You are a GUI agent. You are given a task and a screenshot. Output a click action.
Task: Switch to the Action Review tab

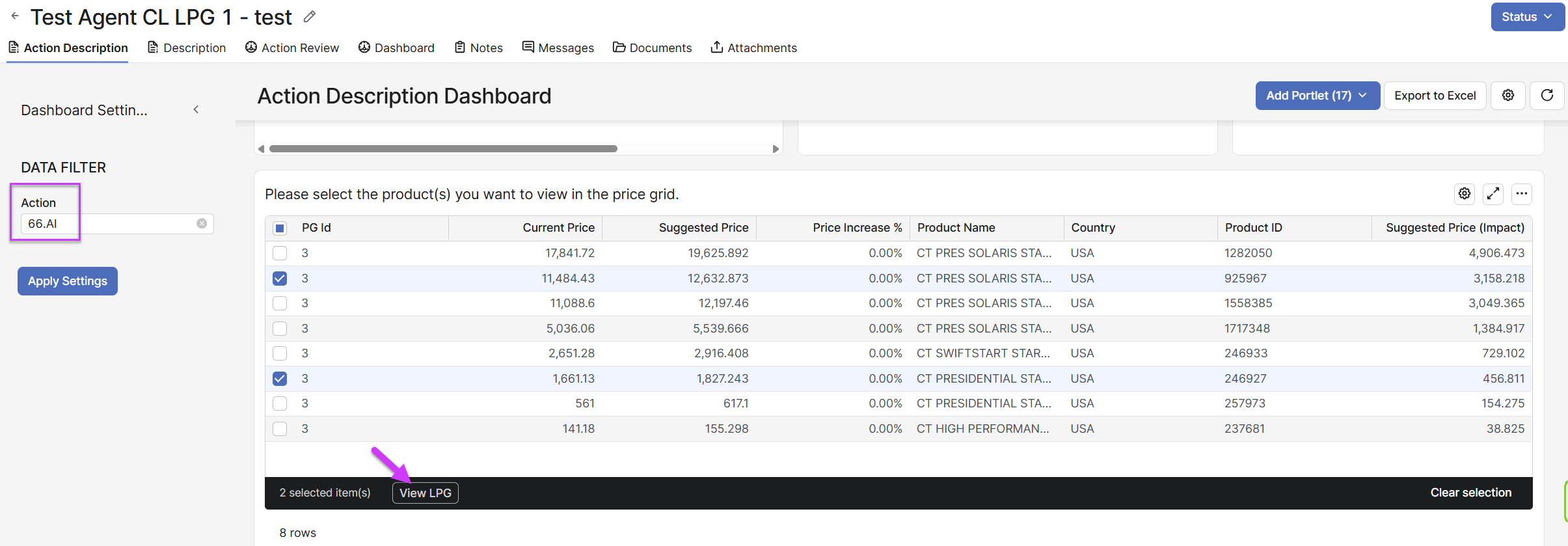click(x=292, y=48)
